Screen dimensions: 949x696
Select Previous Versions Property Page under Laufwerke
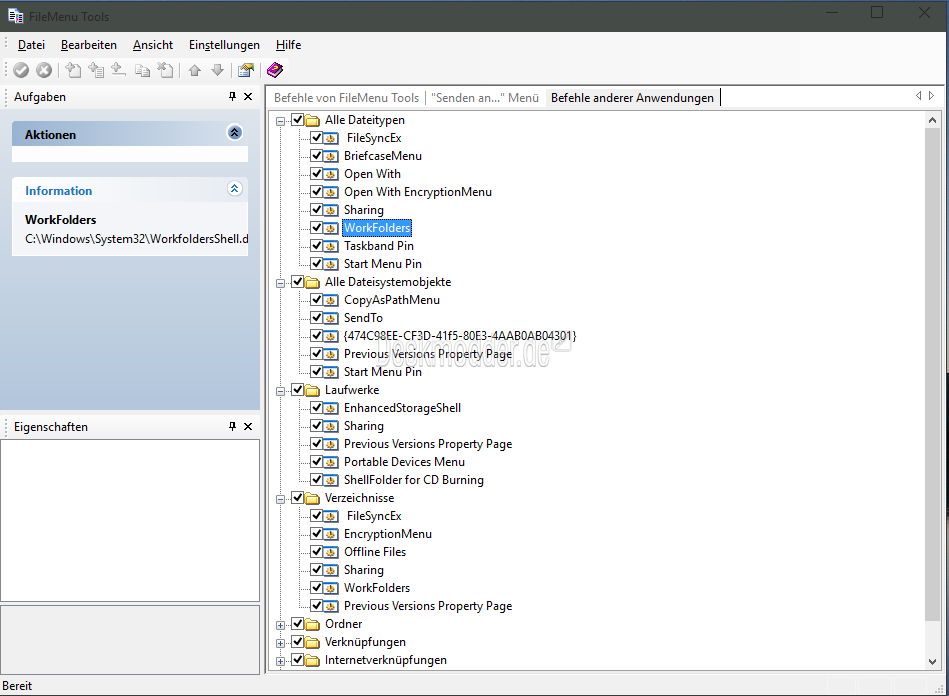click(428, 444)
